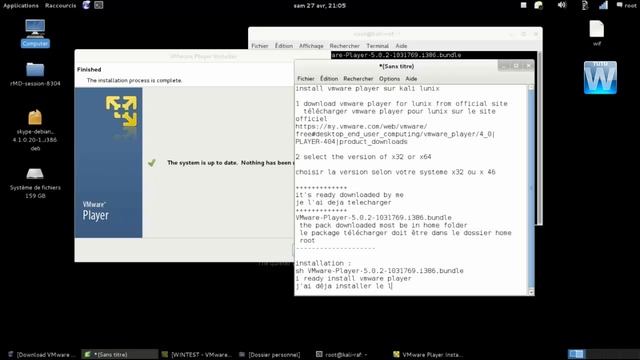This screenshot has width=640, height=360.
Task: Open Aide menu in the text editor
Action: pyautogui.click(x=411, y=78)
